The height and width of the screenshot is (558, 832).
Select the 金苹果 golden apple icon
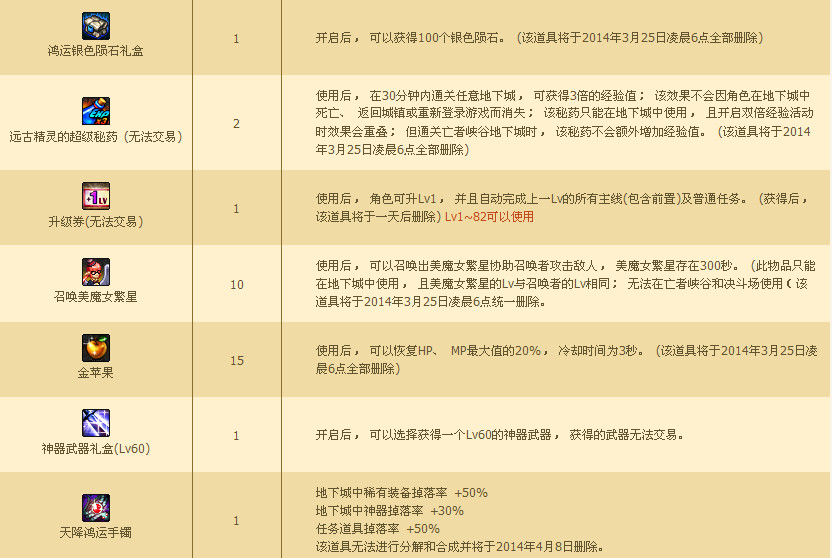click(96, 348)
